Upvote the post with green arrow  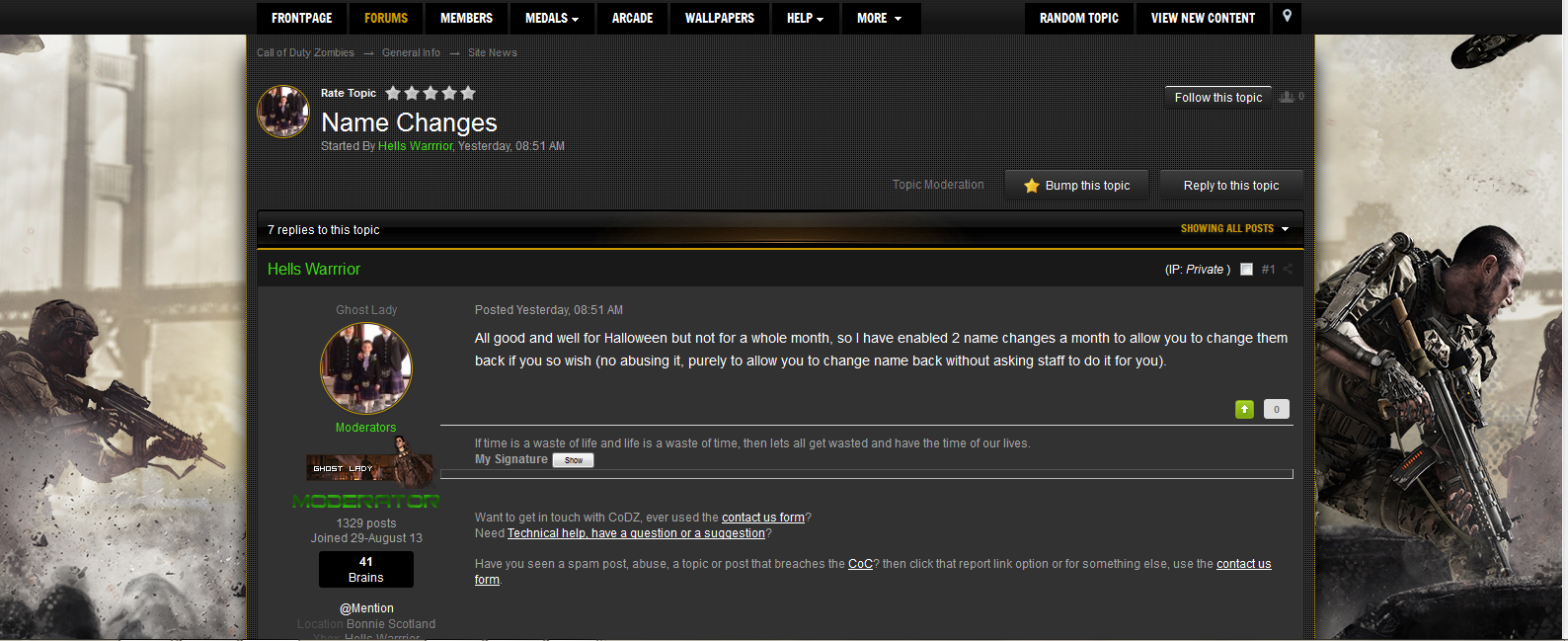click(1245, 409)
